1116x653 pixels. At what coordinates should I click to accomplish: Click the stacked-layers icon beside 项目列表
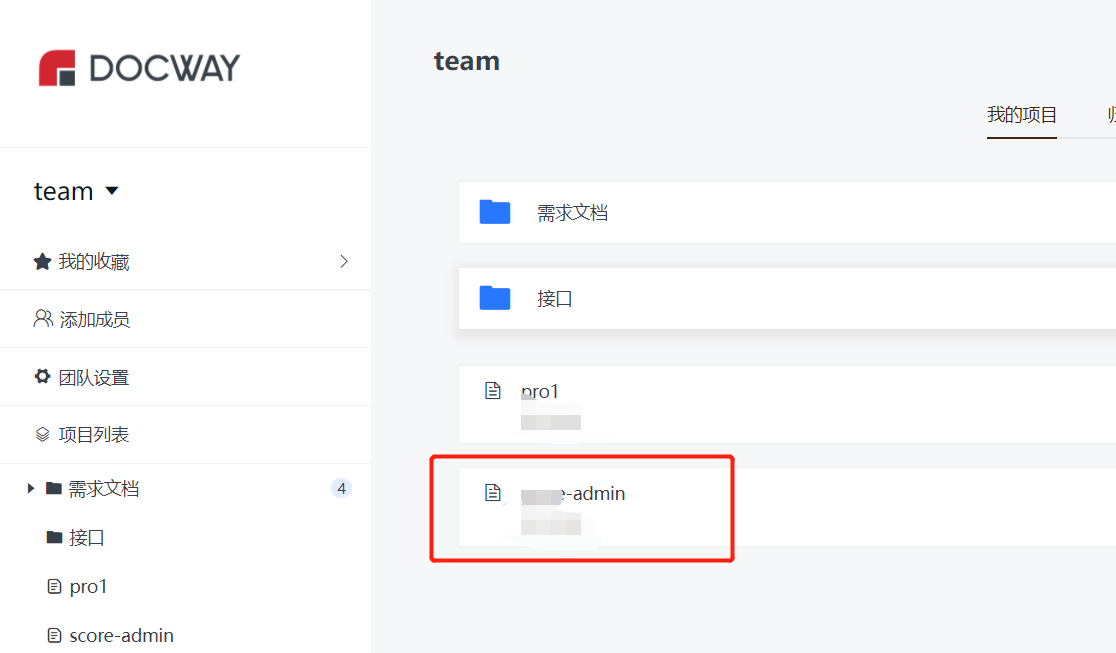pos(41,434)
